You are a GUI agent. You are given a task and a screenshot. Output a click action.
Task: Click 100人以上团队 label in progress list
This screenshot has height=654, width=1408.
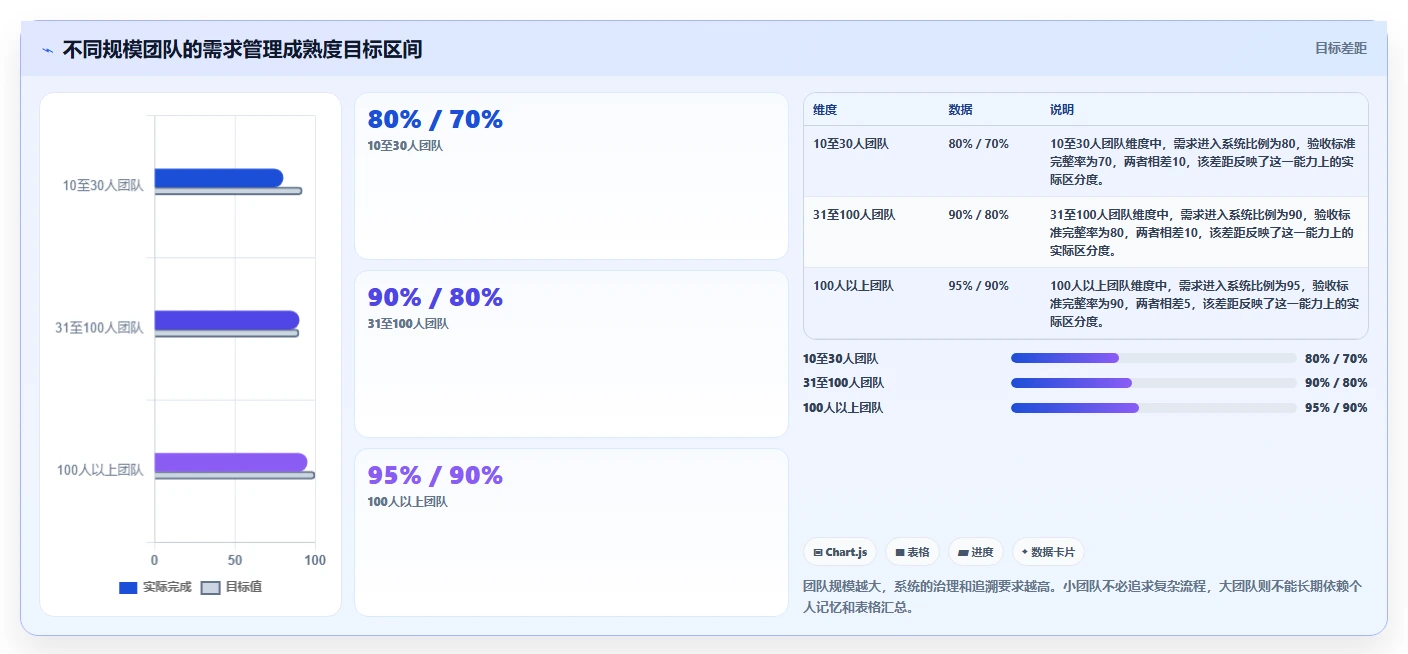point(843,408)
